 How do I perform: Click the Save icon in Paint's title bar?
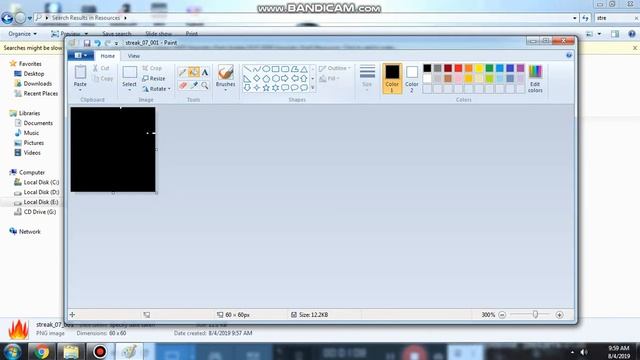click(x=87, y=43)
